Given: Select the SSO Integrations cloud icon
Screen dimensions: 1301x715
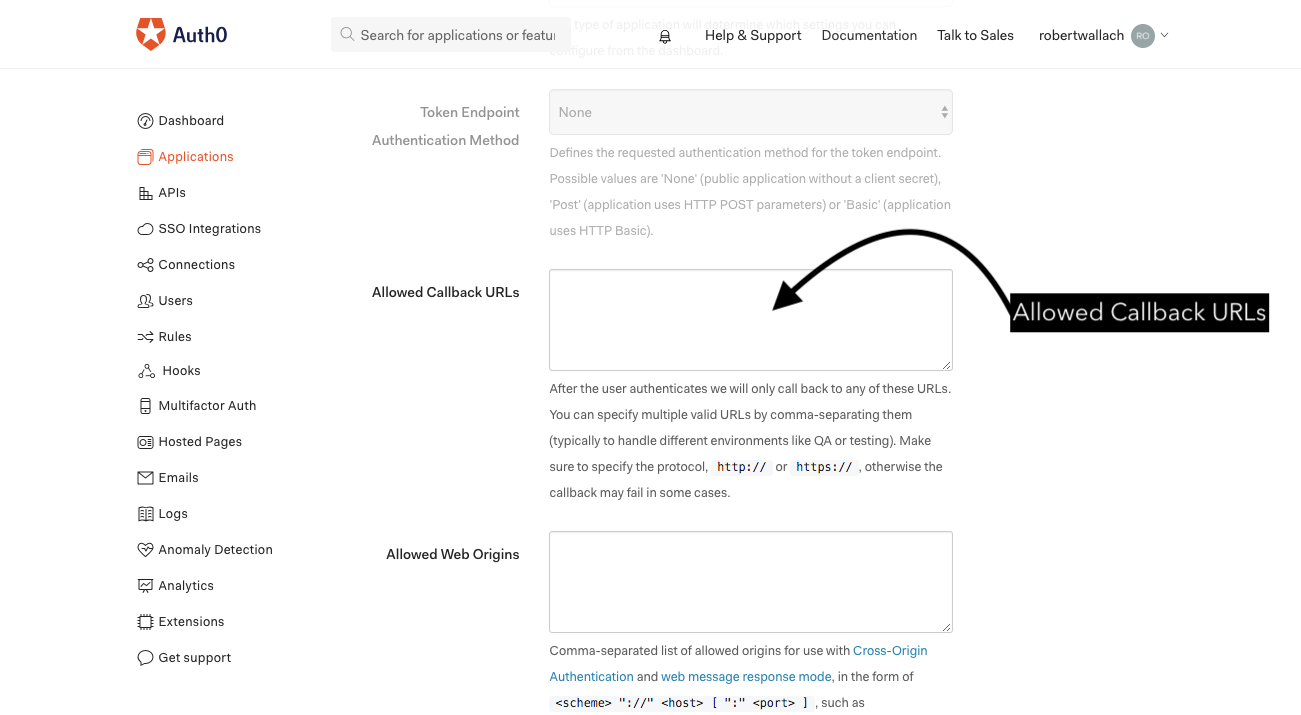Looking at the screenshot, I should pyautogui.click(x=145, y=229).
